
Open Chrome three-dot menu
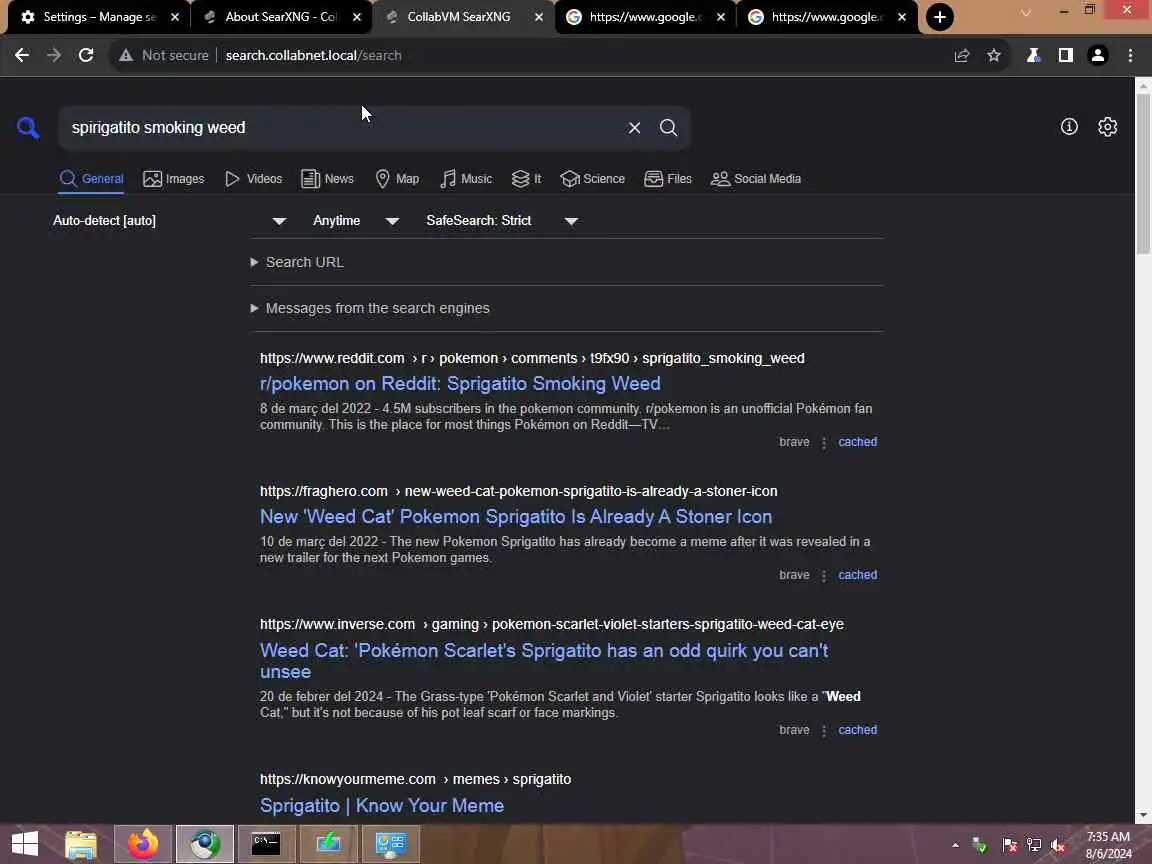click(1130, 55)
